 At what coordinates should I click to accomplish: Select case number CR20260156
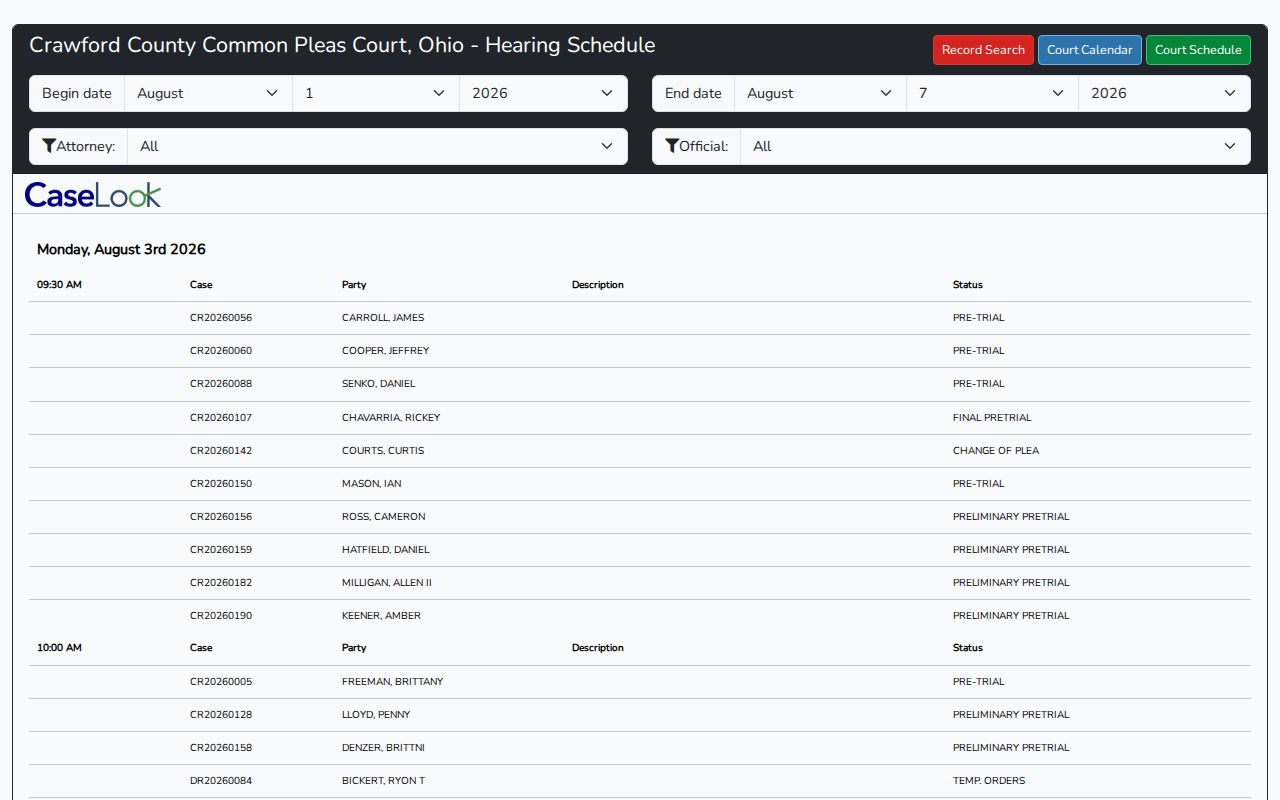(x=221, y=517)
